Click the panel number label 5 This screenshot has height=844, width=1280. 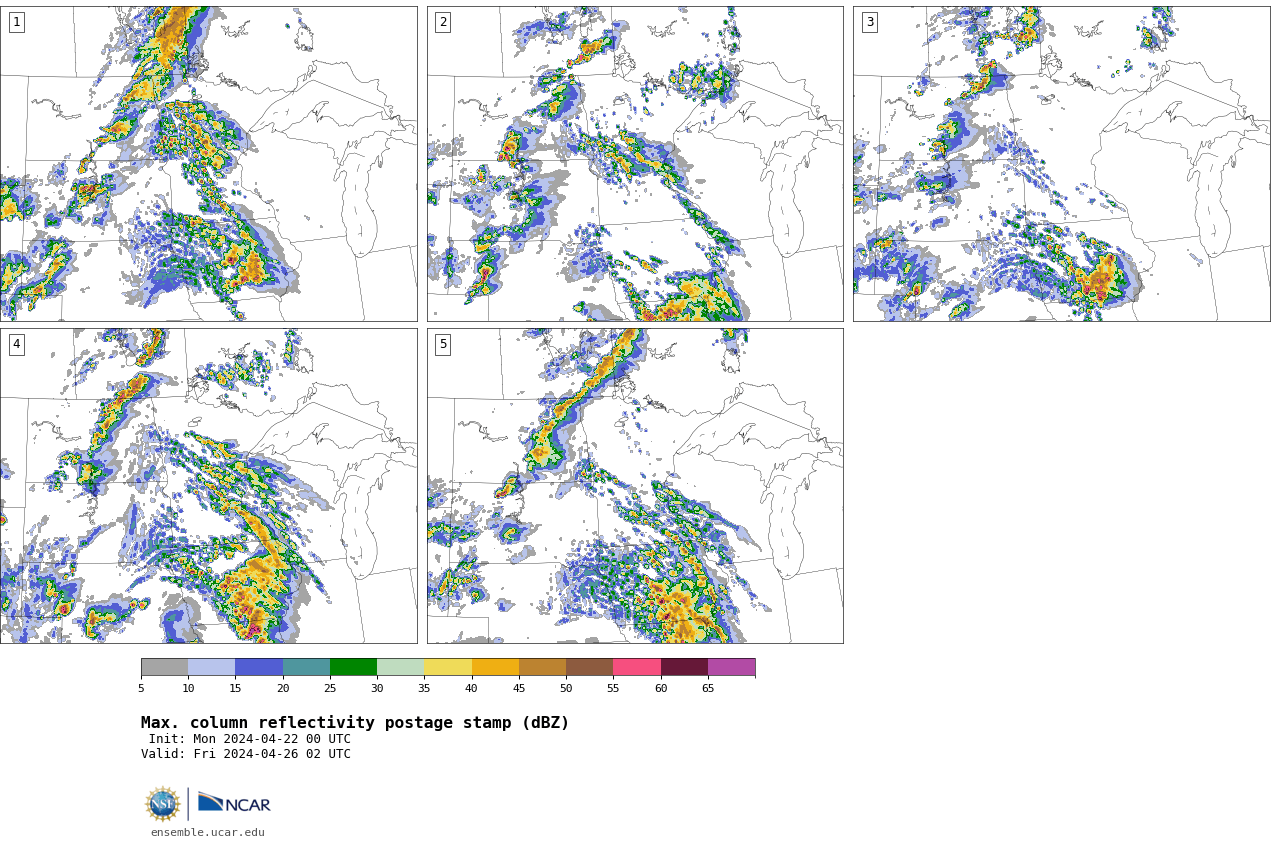point(443,344)
